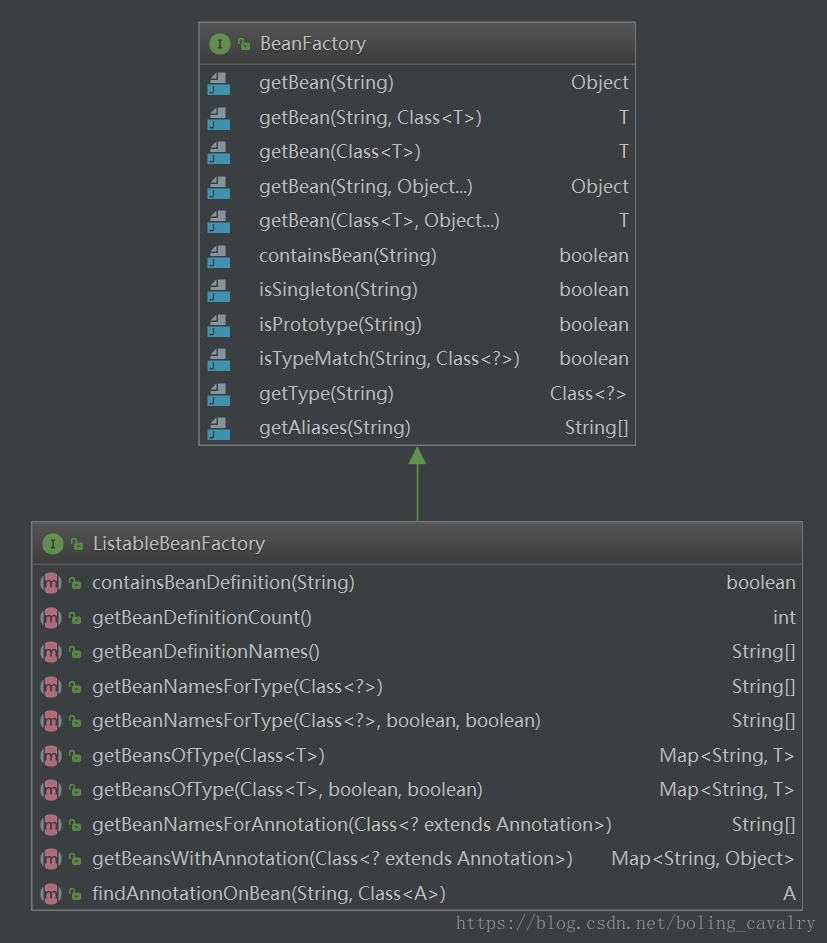827x943 pixels.
Task: Click the ListableBeanFactory interface icon
Action: (x=53, y=544)
